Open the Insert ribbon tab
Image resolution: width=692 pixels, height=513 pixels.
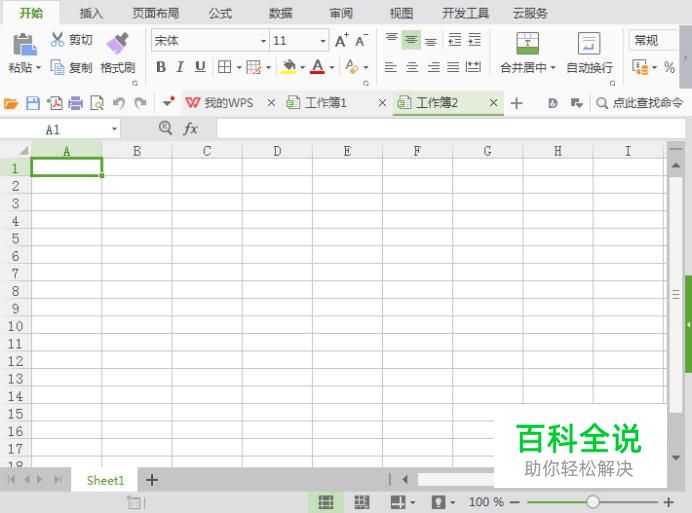pyautogui.click(x=91, y=13)
